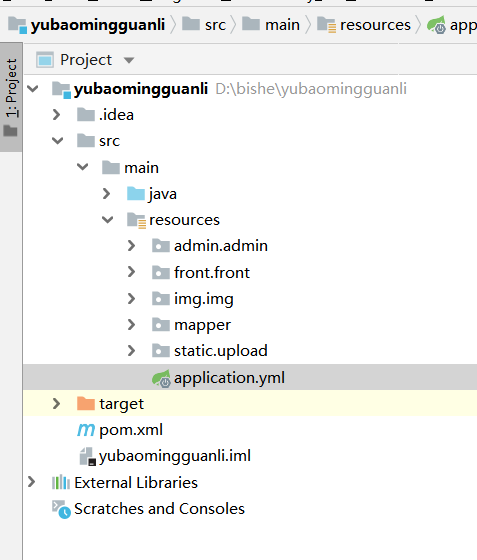Click the Spring leaf icon beside application.yml
The height and width of the screenshot is (560, 477).
(161, 379)
